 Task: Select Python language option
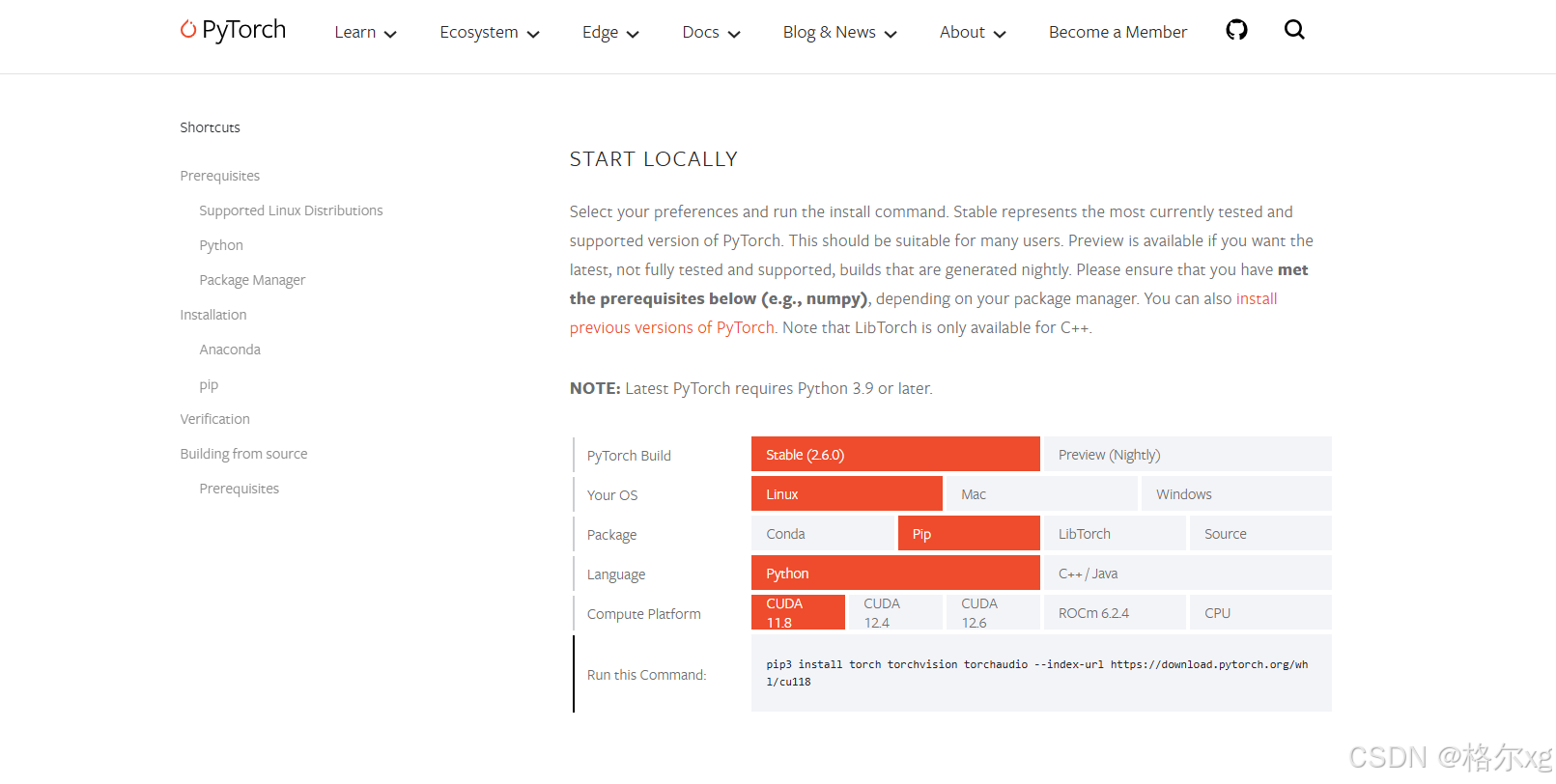(895, 573)
